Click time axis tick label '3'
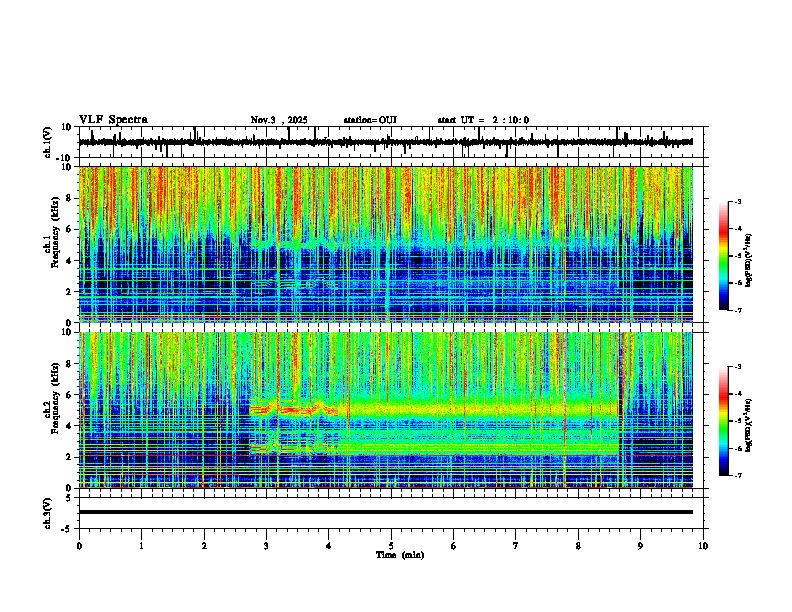 (267, 546)
